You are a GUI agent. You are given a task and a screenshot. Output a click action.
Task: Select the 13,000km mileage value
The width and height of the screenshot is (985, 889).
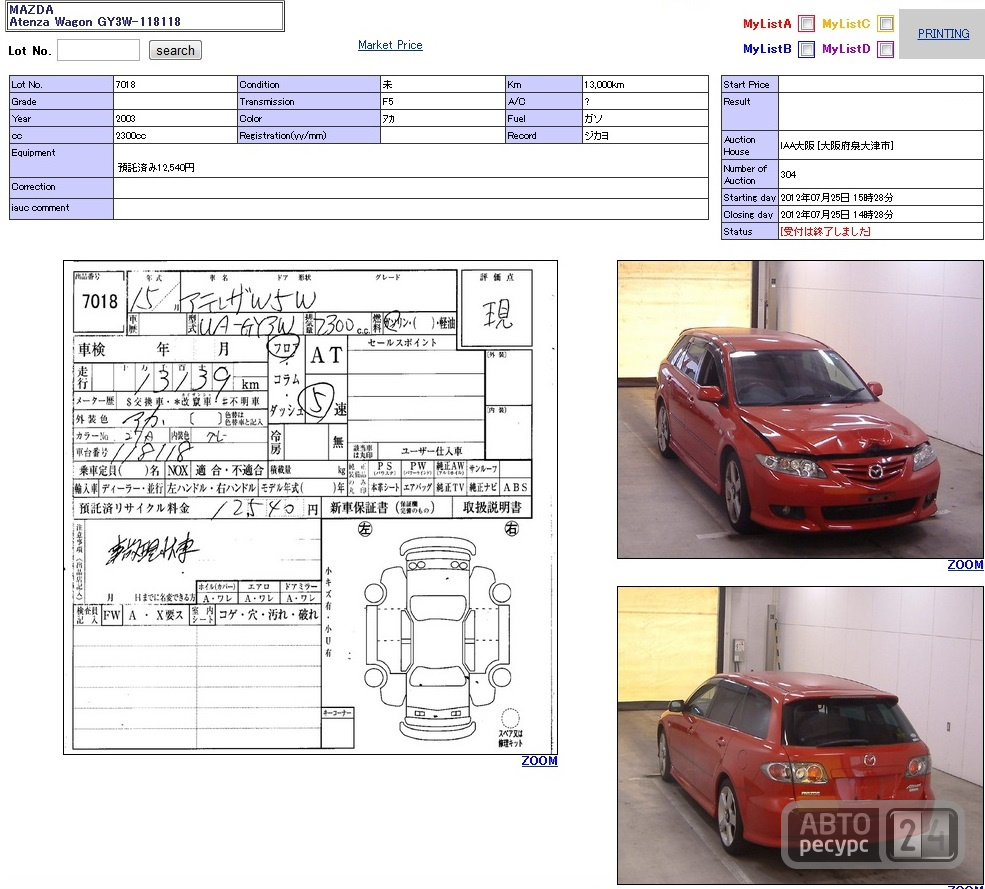[604, 84]
